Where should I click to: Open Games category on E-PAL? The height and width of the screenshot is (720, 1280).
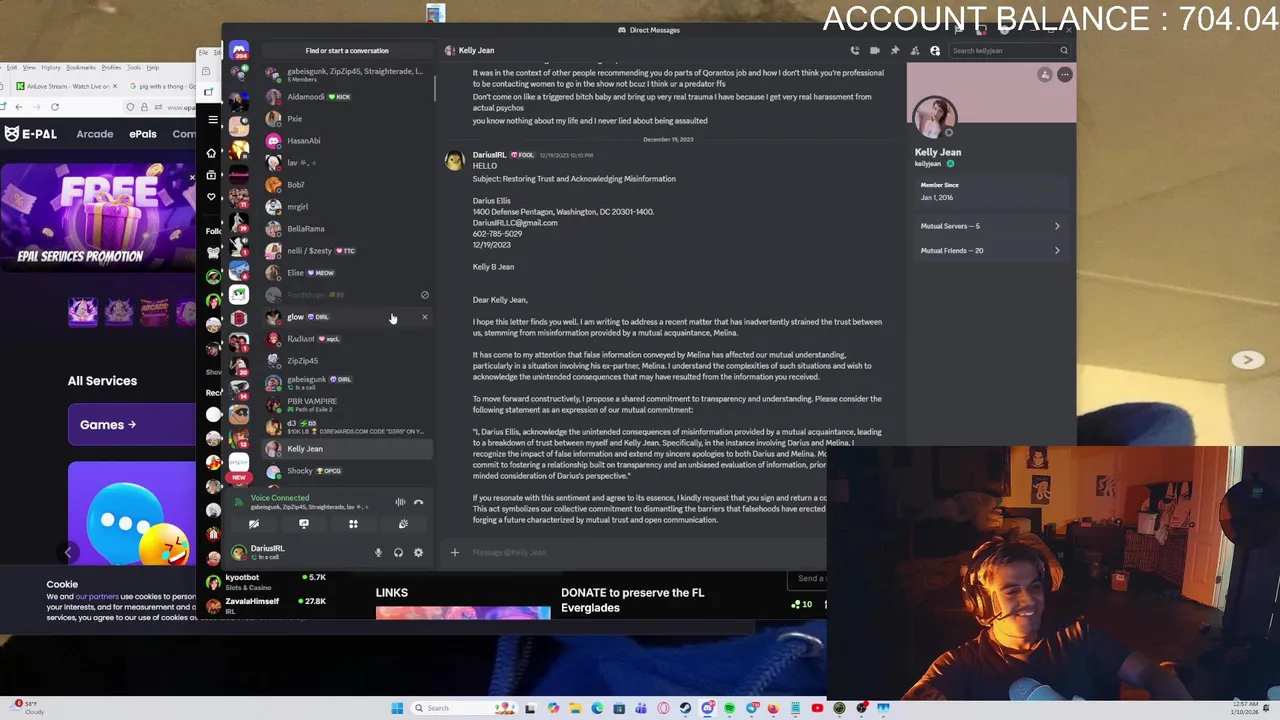coord(132,425)
